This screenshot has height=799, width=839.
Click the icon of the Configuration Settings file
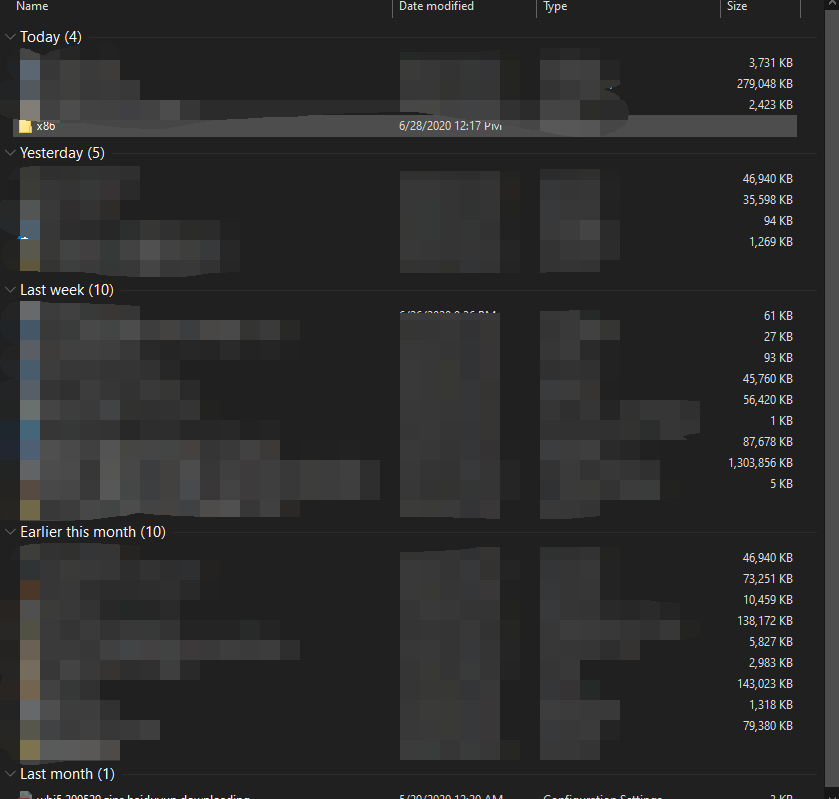click(24, 794)
